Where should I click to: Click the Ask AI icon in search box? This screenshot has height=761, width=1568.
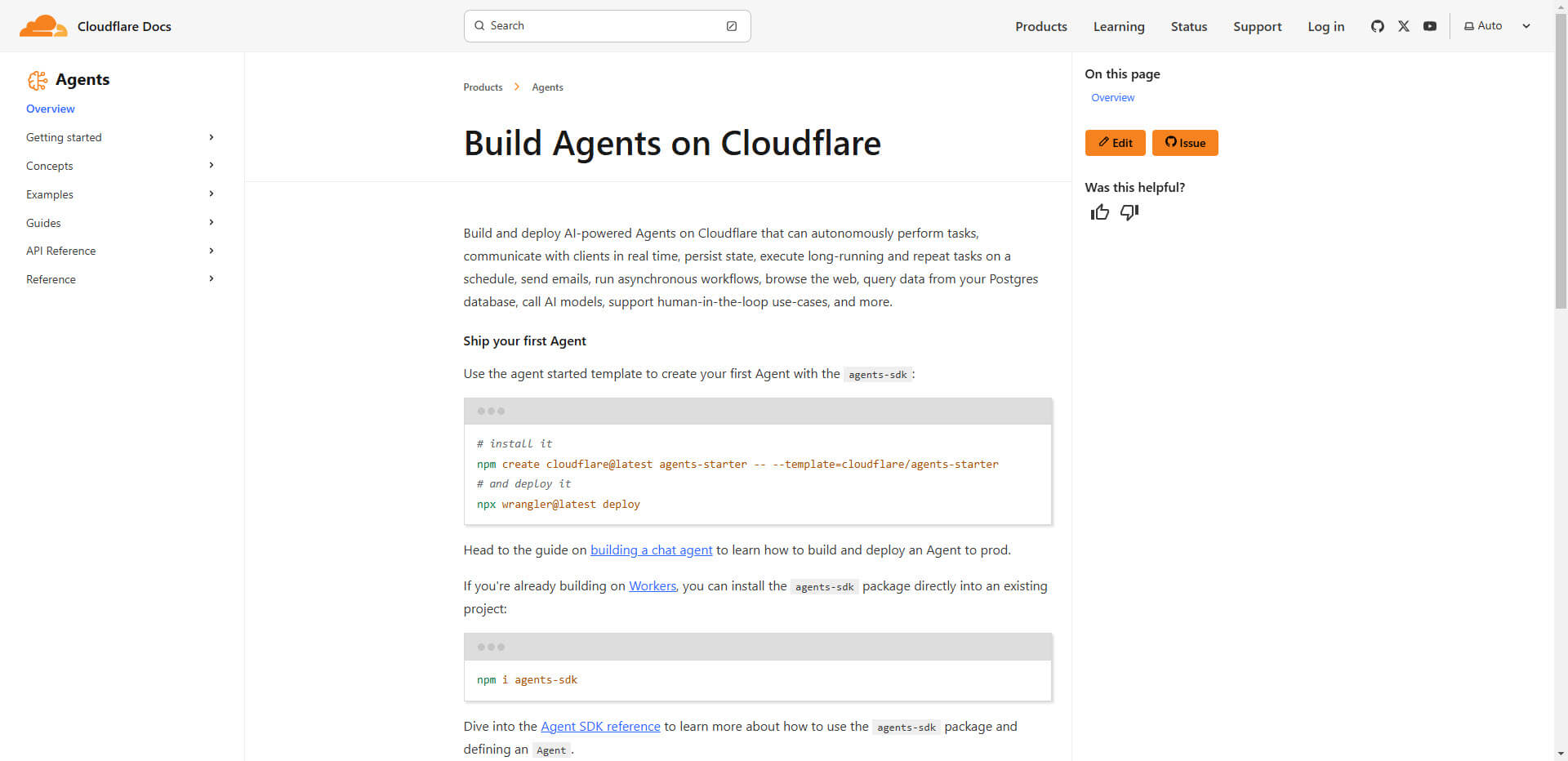[x=732, y=26]
